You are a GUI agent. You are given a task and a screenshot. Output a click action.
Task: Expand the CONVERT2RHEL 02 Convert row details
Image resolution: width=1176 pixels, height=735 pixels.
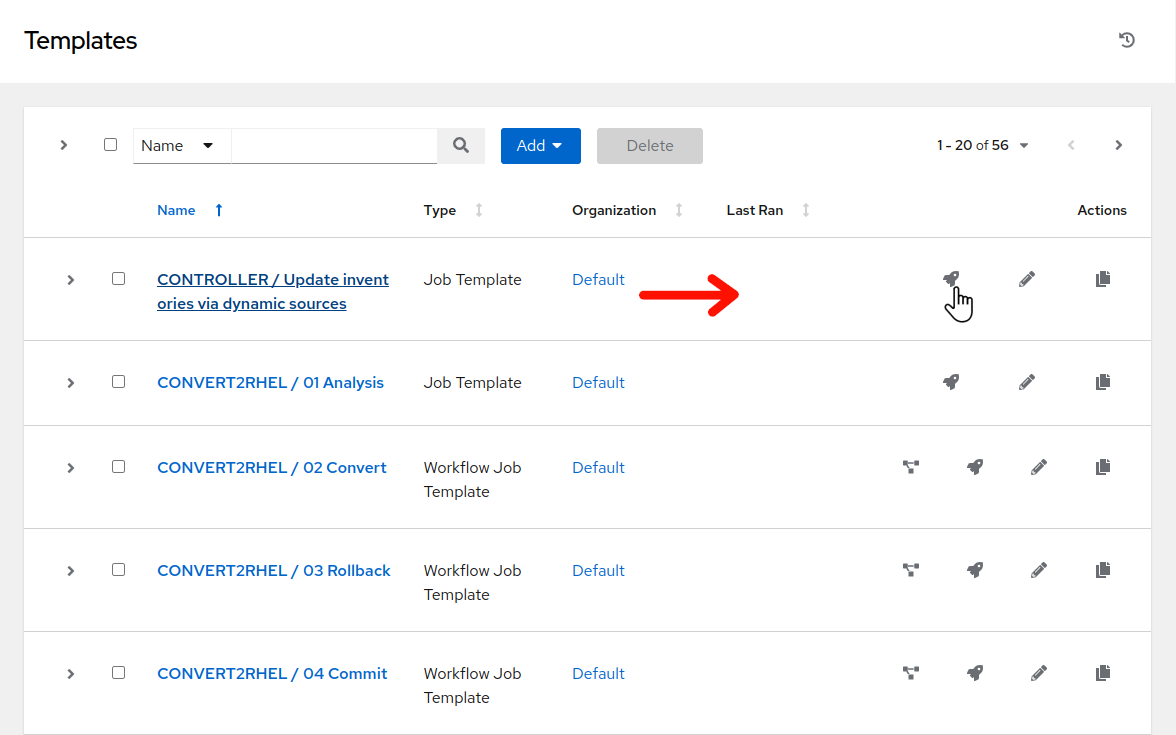point(71,468)
